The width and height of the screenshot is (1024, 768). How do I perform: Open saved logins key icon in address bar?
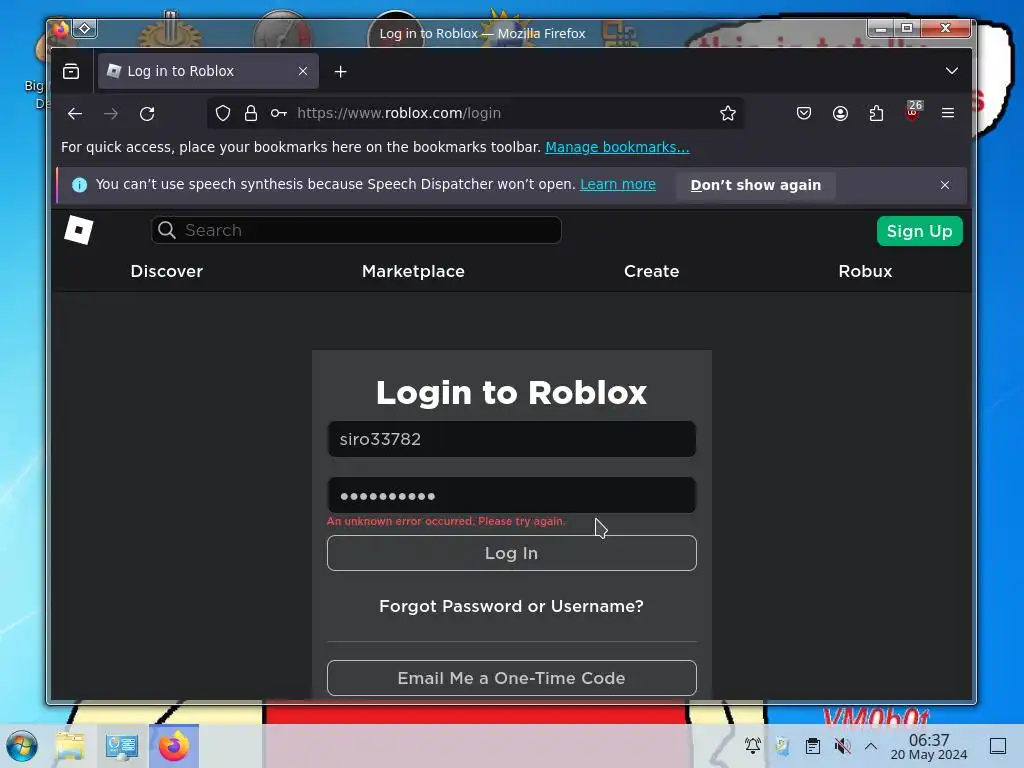point(279,114)
